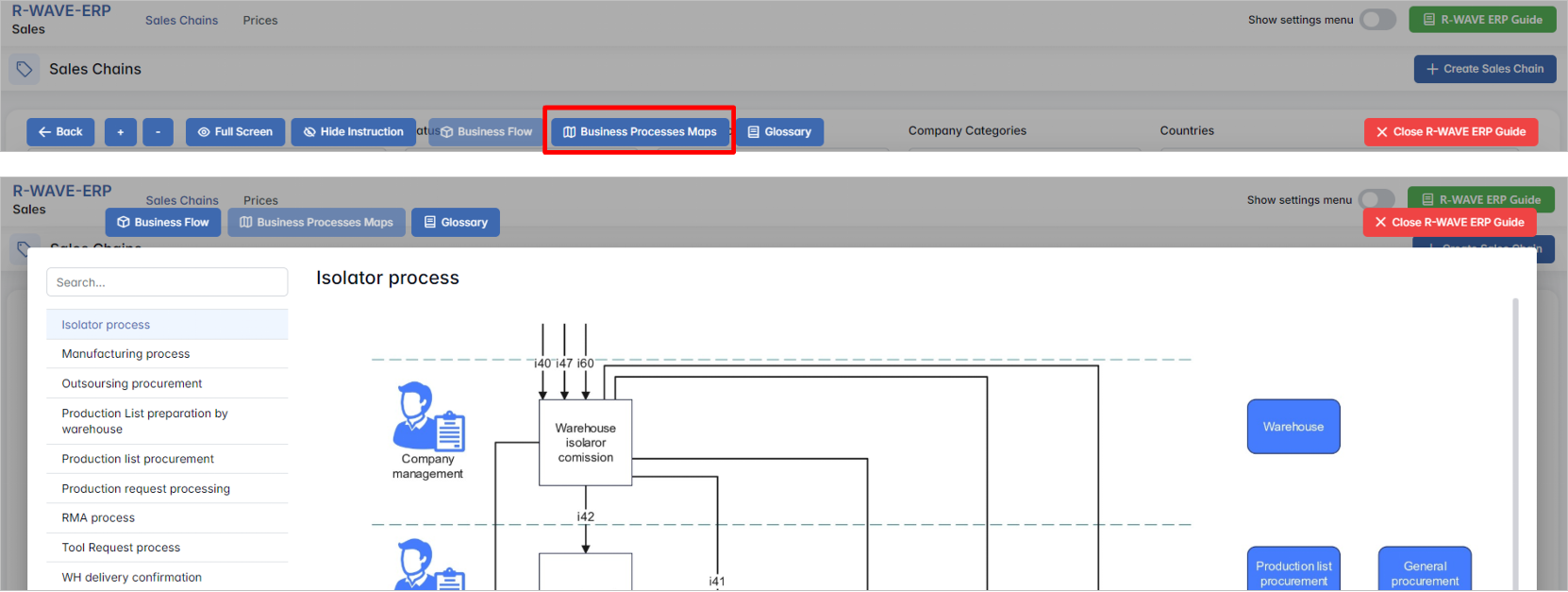Click the Company management person icon
Image resolution: width=1568 pixels, height=592 pixels.
click(428, 416)
